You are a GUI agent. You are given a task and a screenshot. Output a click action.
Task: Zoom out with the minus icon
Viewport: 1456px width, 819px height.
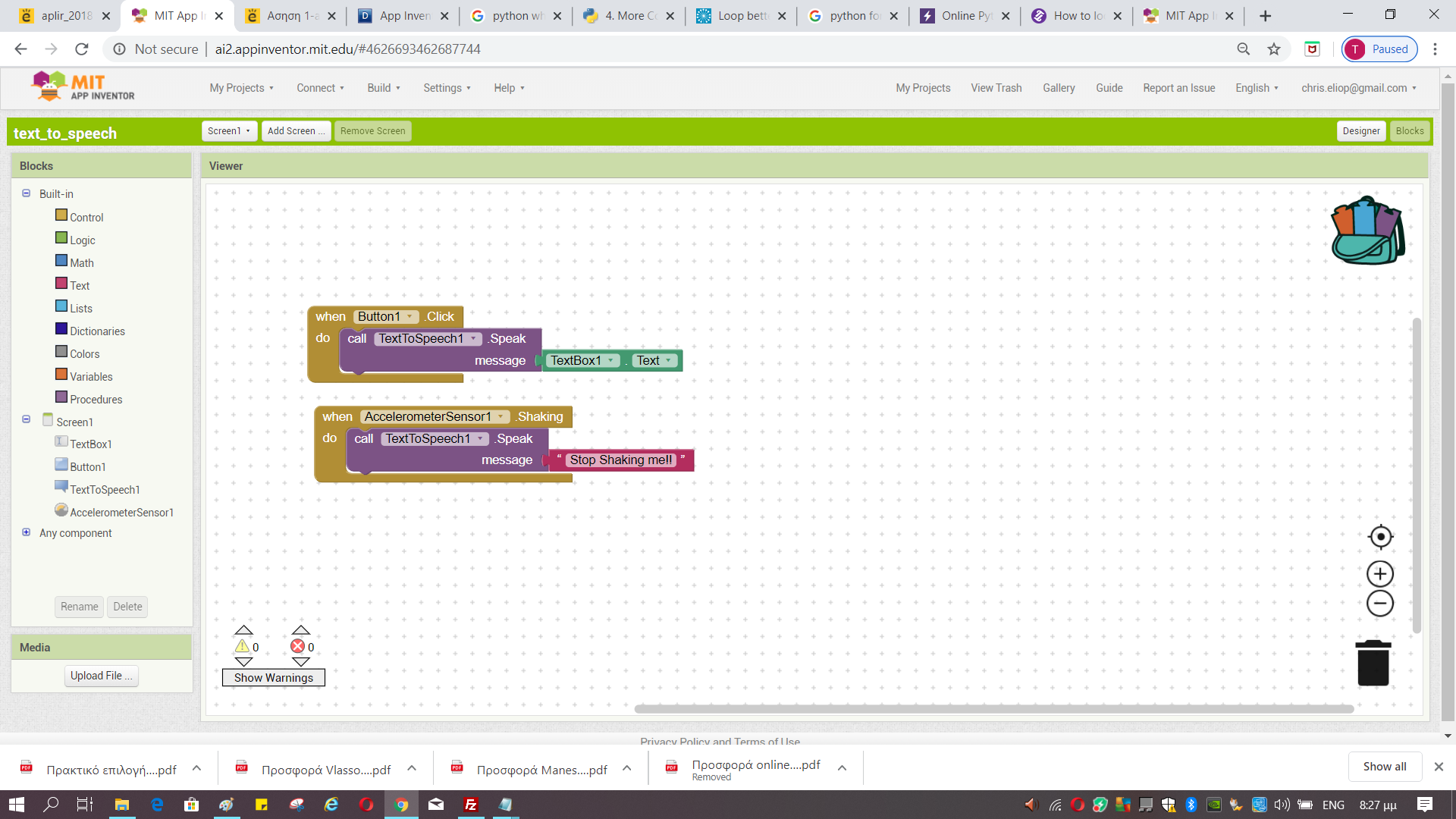(x=1380, y=604)
